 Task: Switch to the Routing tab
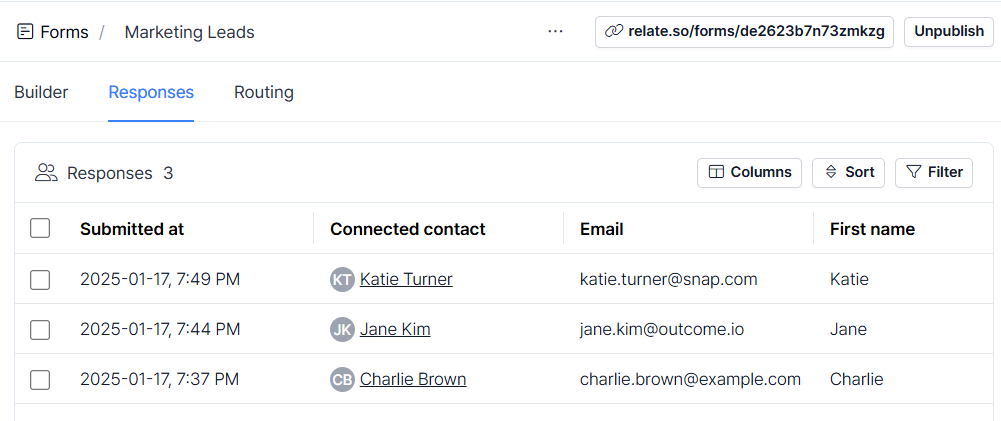pyautogui.click(x=264, y=93)
